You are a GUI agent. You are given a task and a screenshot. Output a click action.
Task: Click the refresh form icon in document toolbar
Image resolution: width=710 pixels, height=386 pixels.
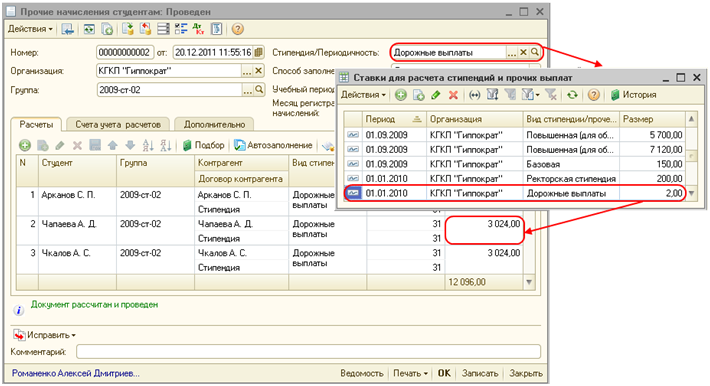pos(89,29)
